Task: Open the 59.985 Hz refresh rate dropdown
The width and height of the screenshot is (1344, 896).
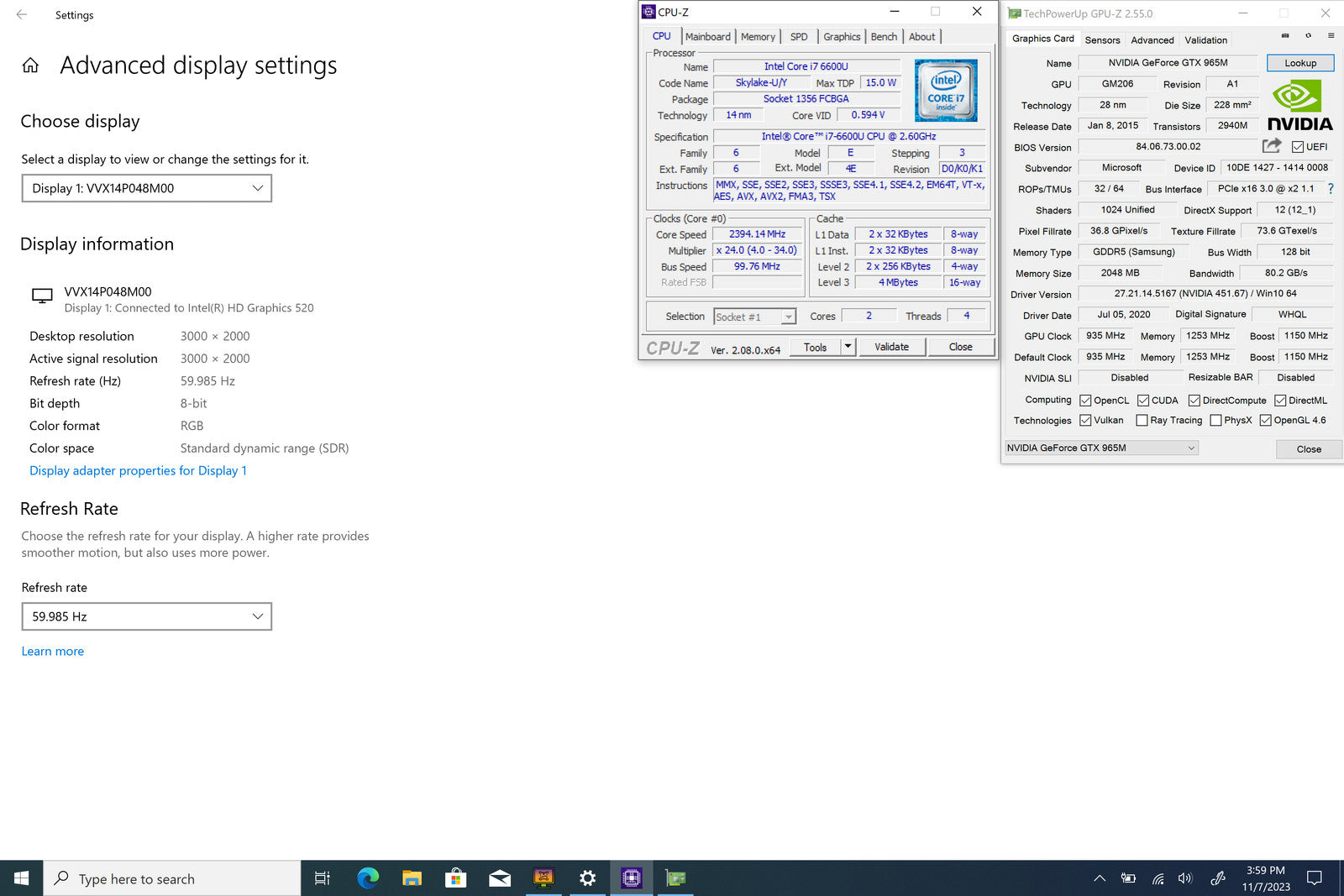Action: (x=147, y=616)
